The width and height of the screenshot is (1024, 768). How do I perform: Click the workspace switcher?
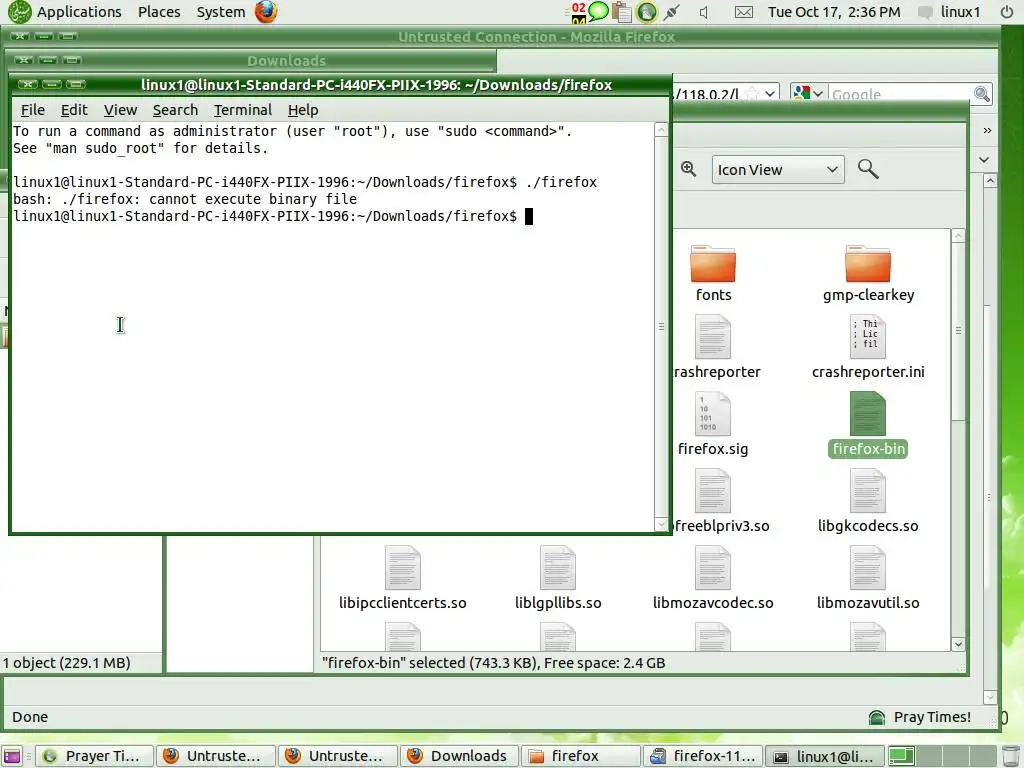(941, 756)
